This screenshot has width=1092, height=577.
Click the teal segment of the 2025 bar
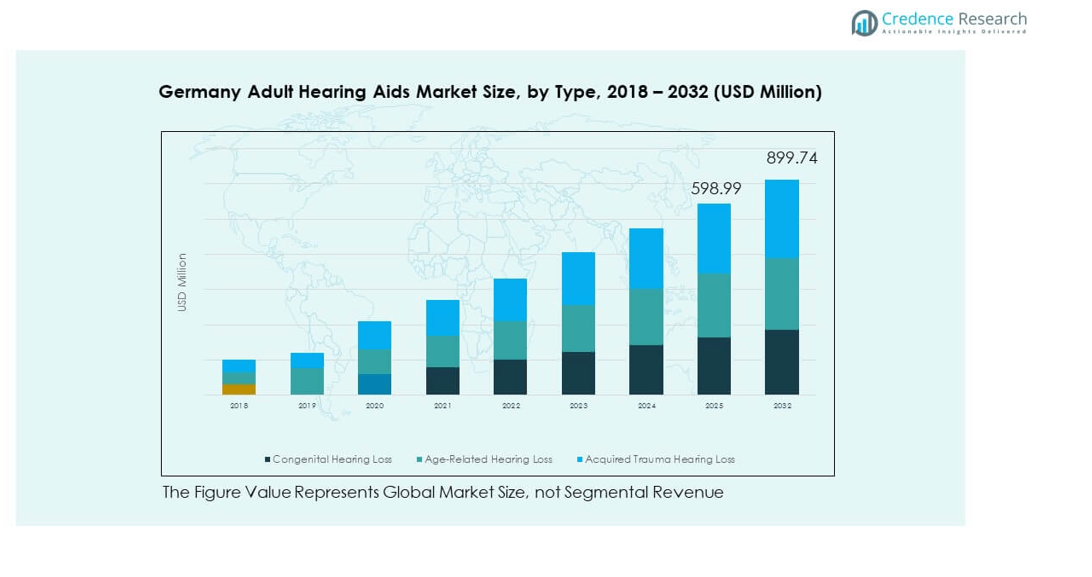click(x=714, y=306)
